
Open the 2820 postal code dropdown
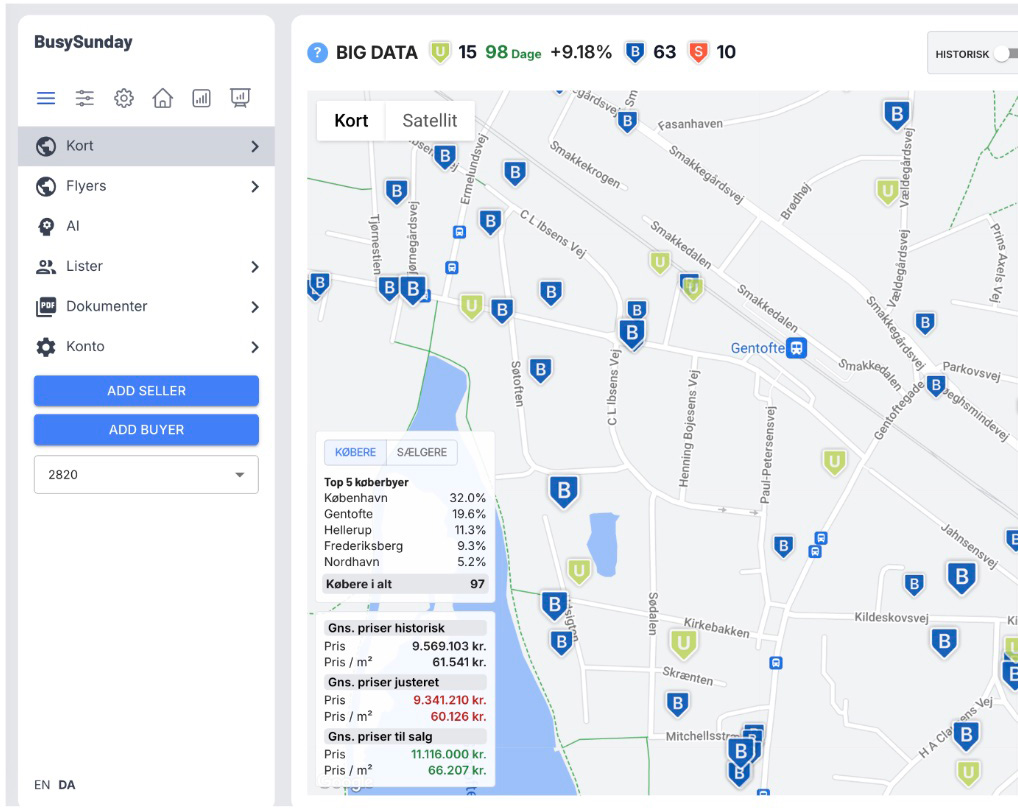[146, 475]
